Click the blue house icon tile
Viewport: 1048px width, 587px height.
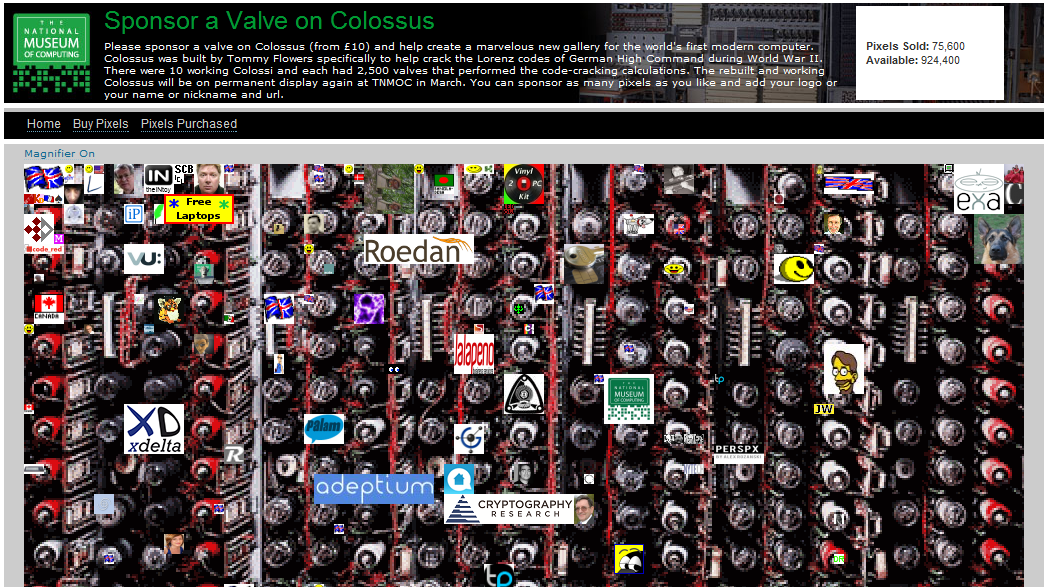click(x=459, y=479)
